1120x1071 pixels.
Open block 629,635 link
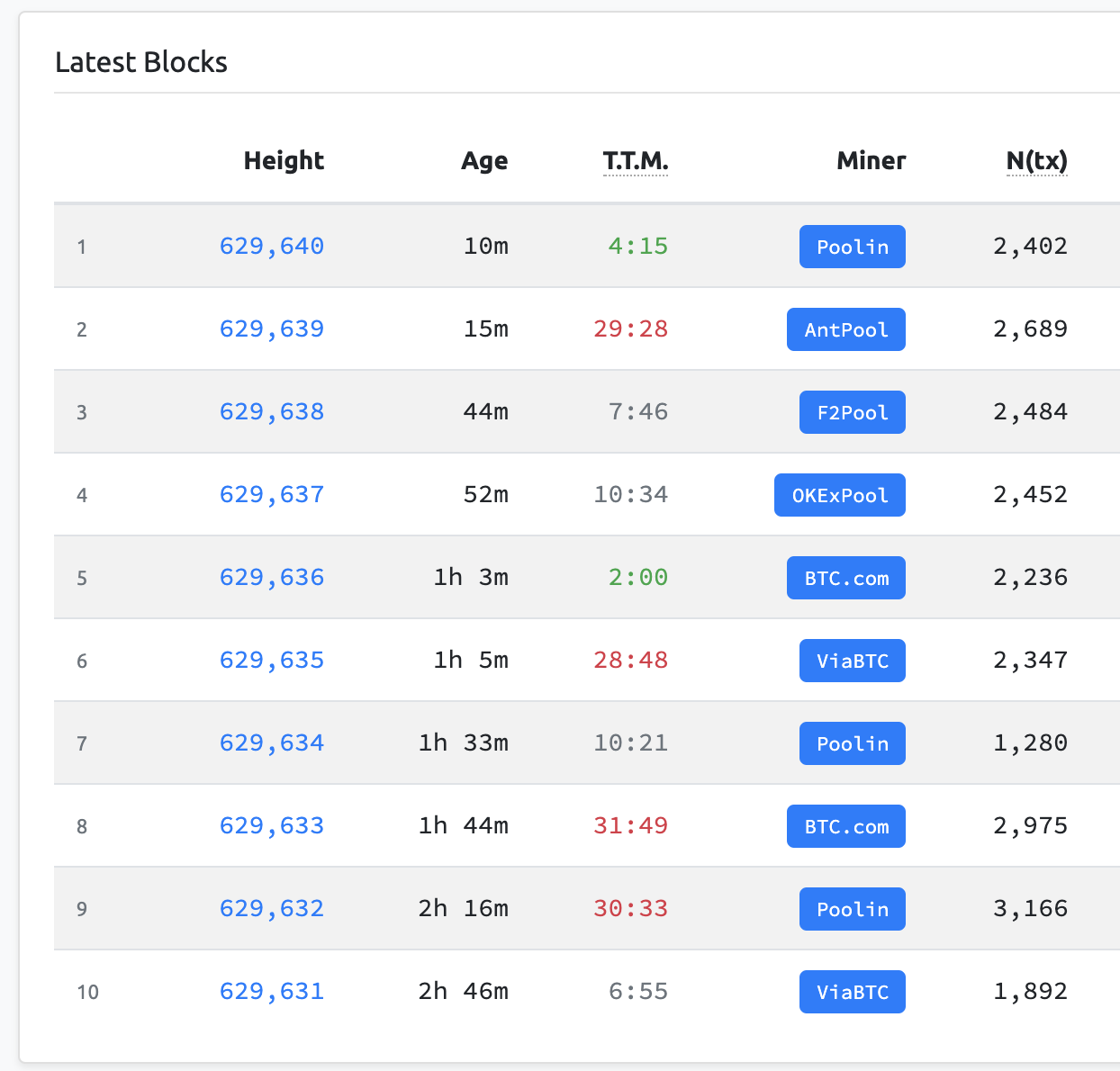coord(272,660)
